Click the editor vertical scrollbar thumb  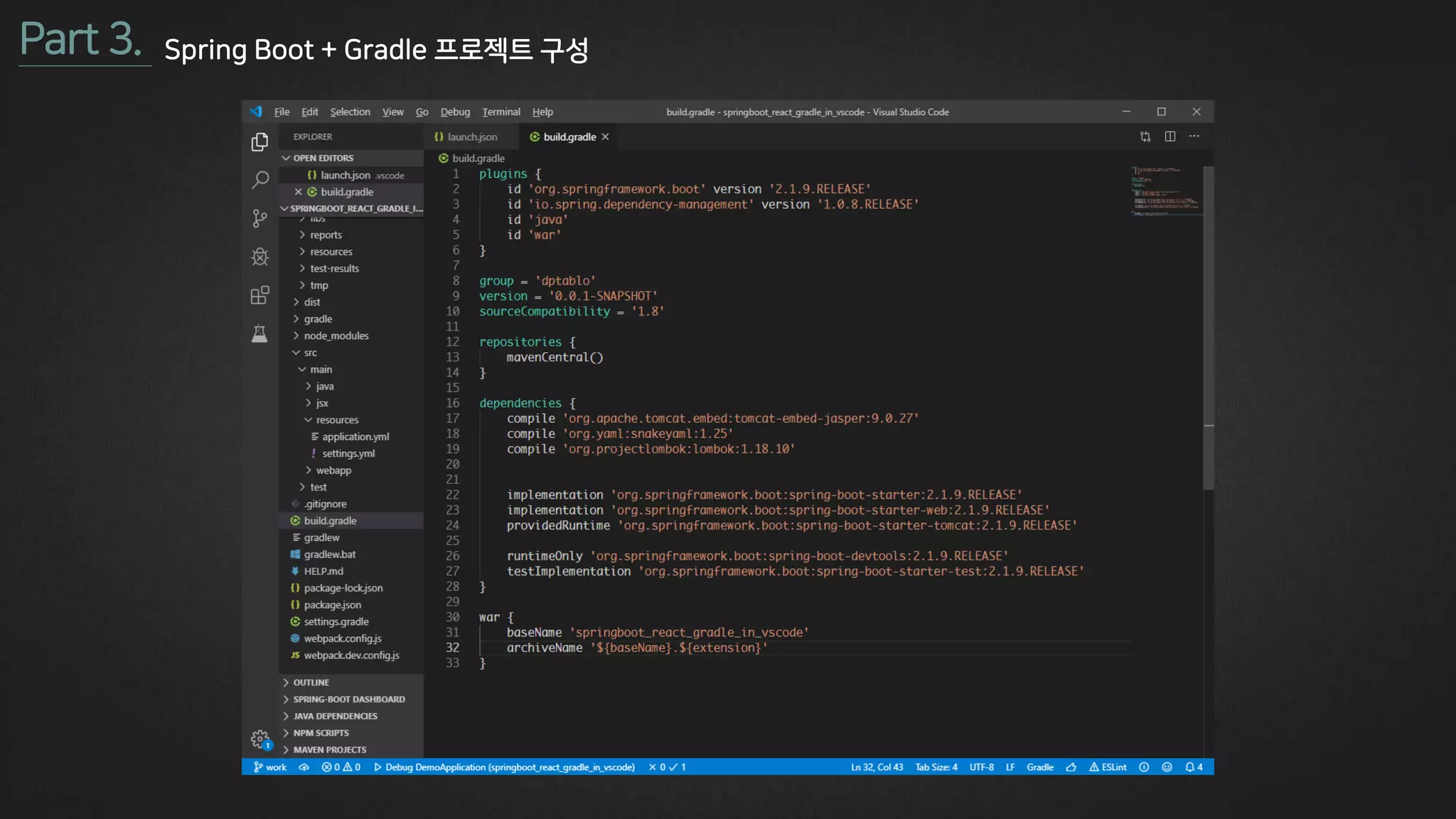pyautogui.click(x=1209, y=328)
